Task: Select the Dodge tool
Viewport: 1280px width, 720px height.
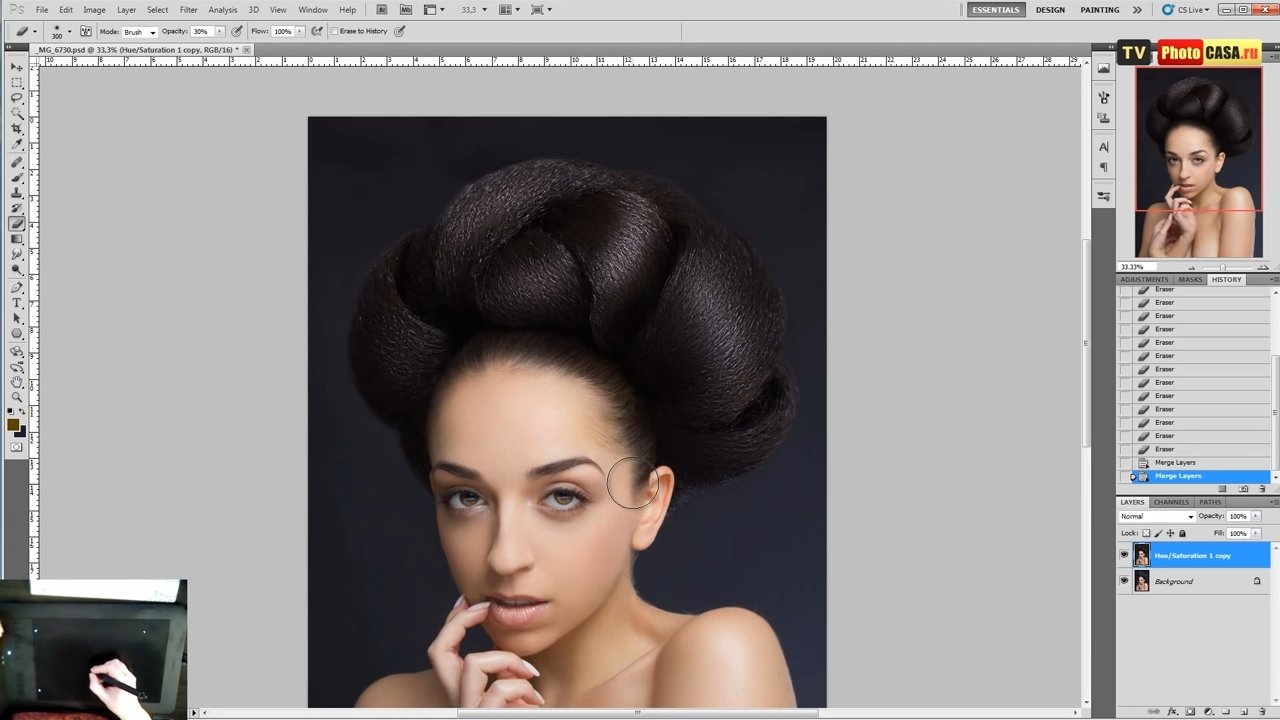Action: tap(17, 270)
